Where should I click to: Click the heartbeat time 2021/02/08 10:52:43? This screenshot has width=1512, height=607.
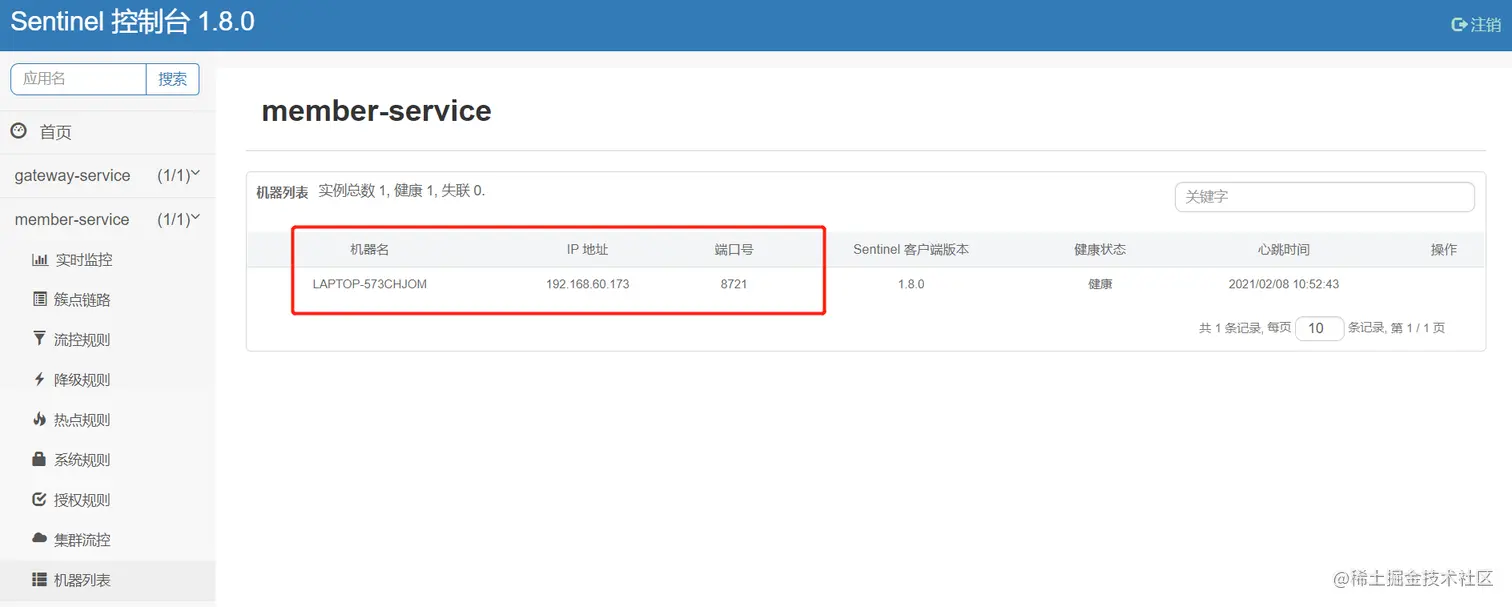click(x=1284, y=284)
